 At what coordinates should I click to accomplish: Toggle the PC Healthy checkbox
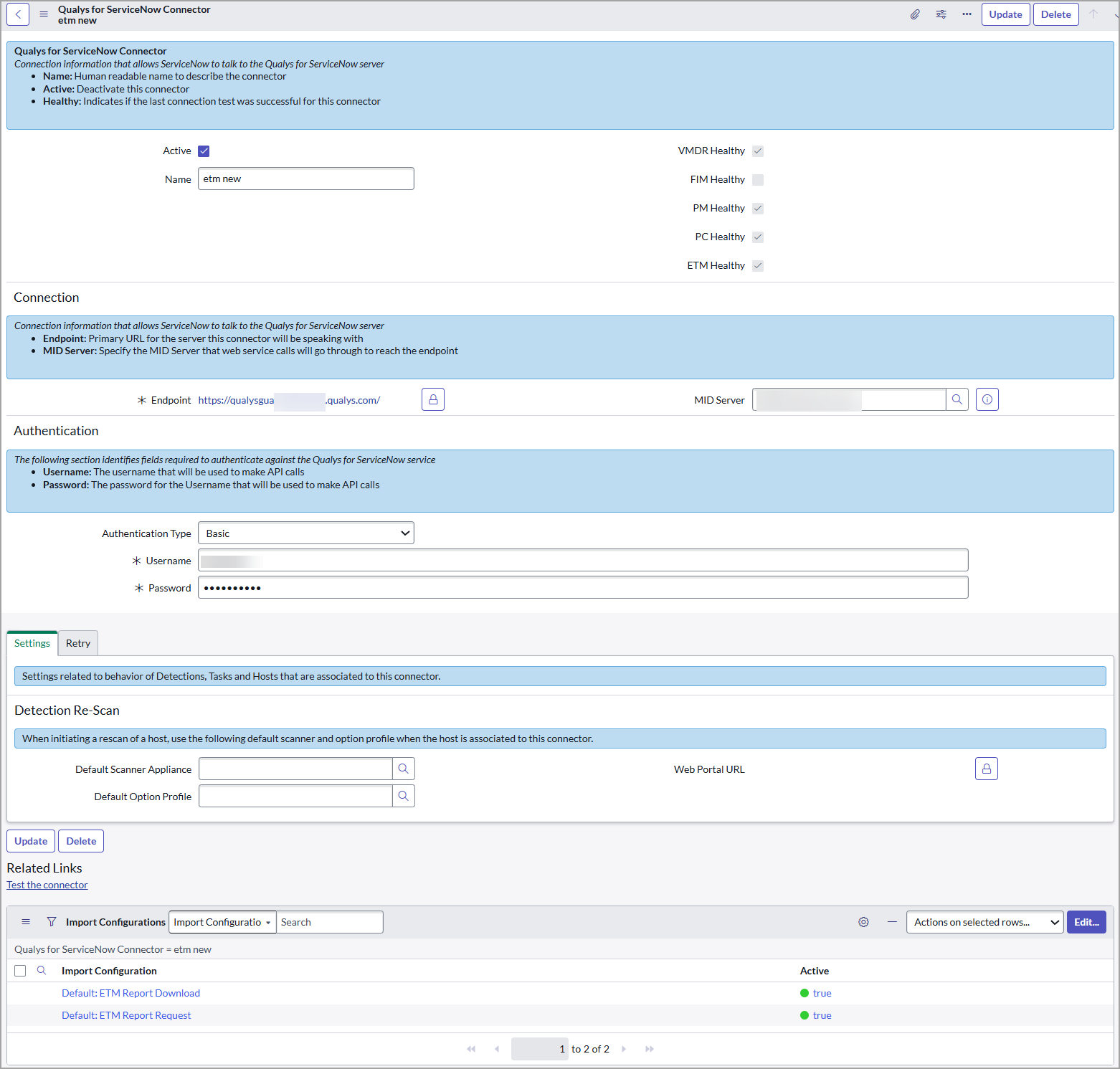click(758, 237)
